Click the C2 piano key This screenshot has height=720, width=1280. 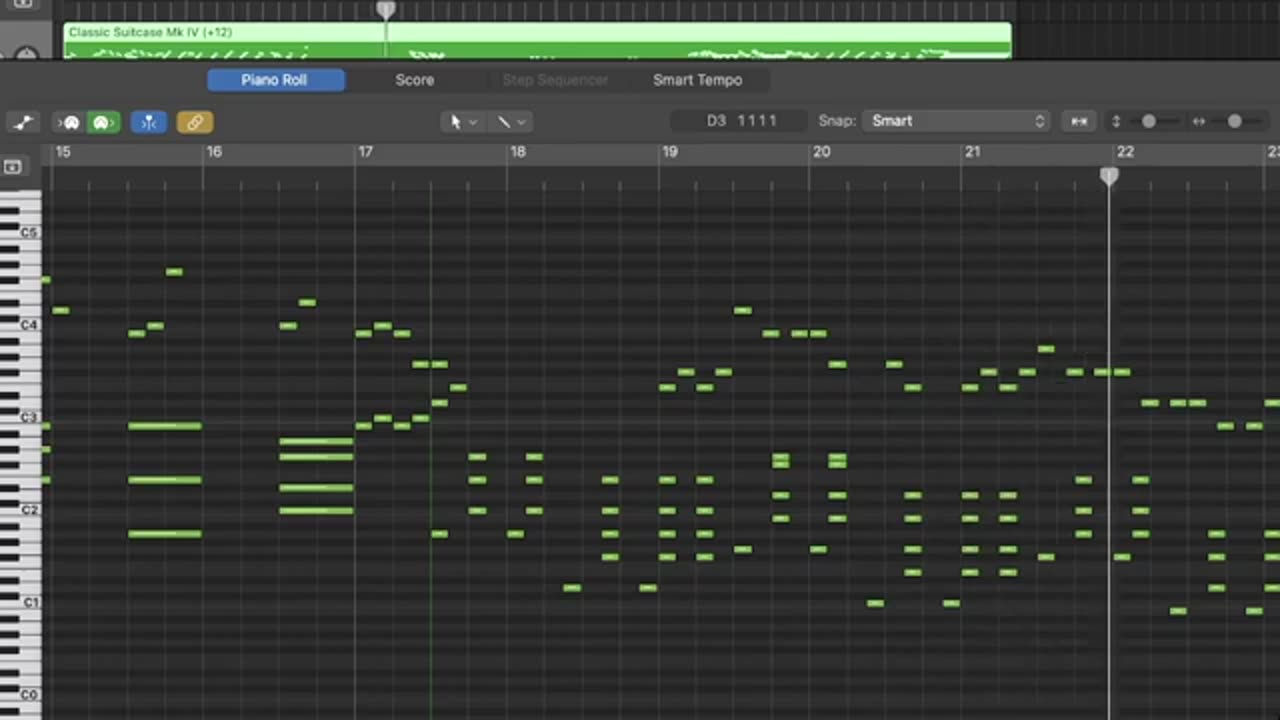21,510
